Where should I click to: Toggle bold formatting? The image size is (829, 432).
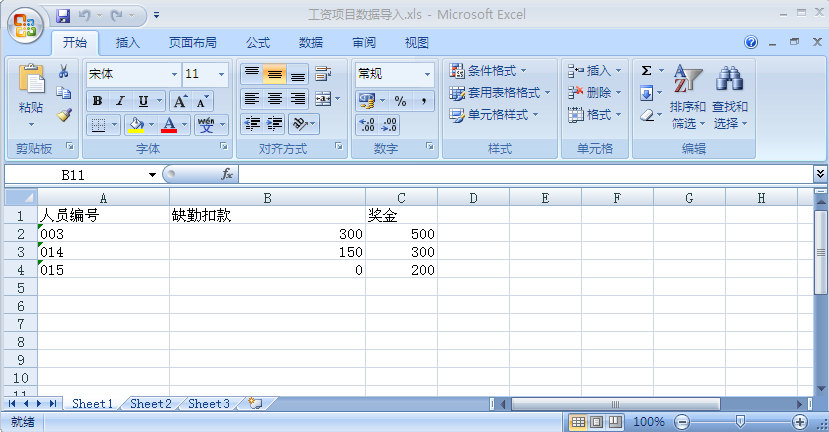pyautogui.click(x=97, y=101)
